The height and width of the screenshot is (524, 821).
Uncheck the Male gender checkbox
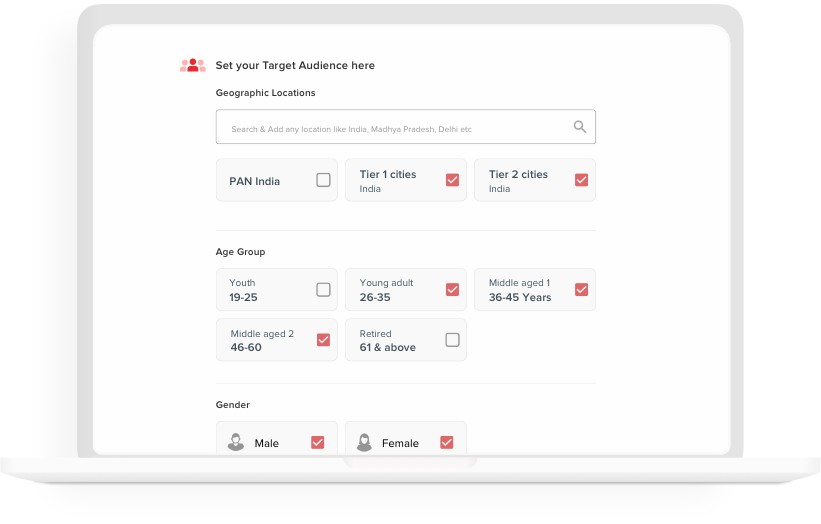click(318, 442)
